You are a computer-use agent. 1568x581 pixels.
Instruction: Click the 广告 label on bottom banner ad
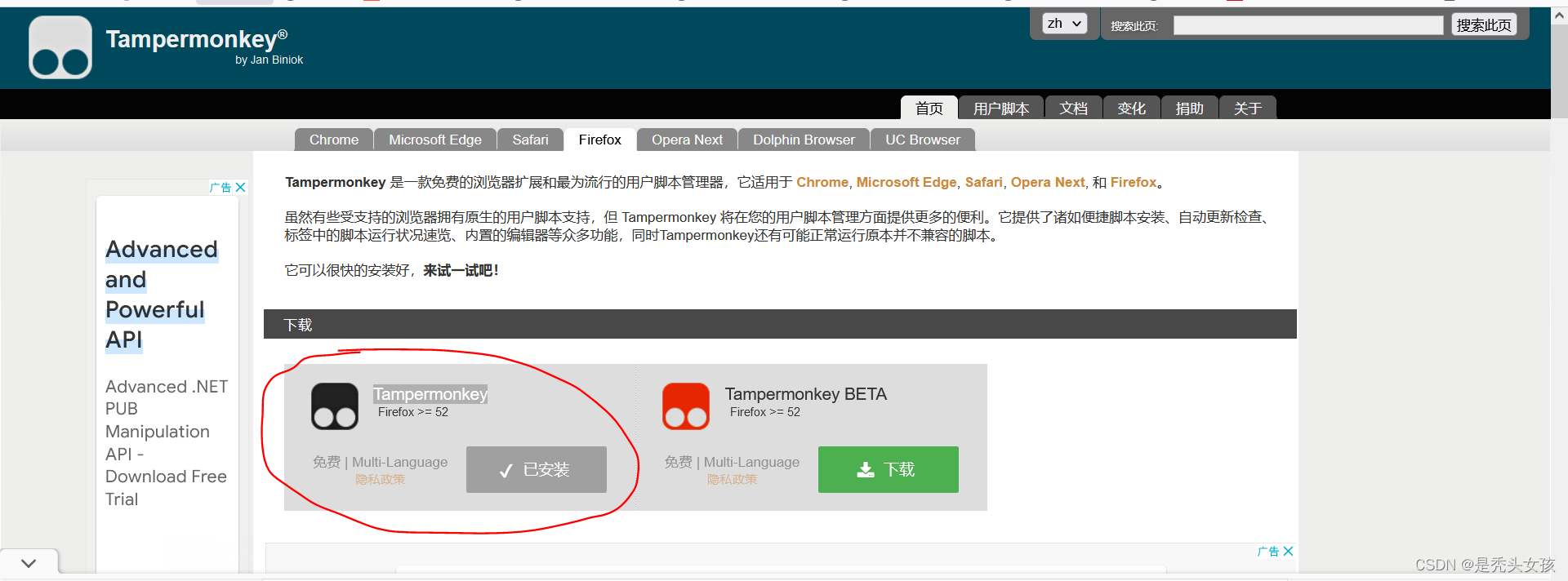point(1268,552)
